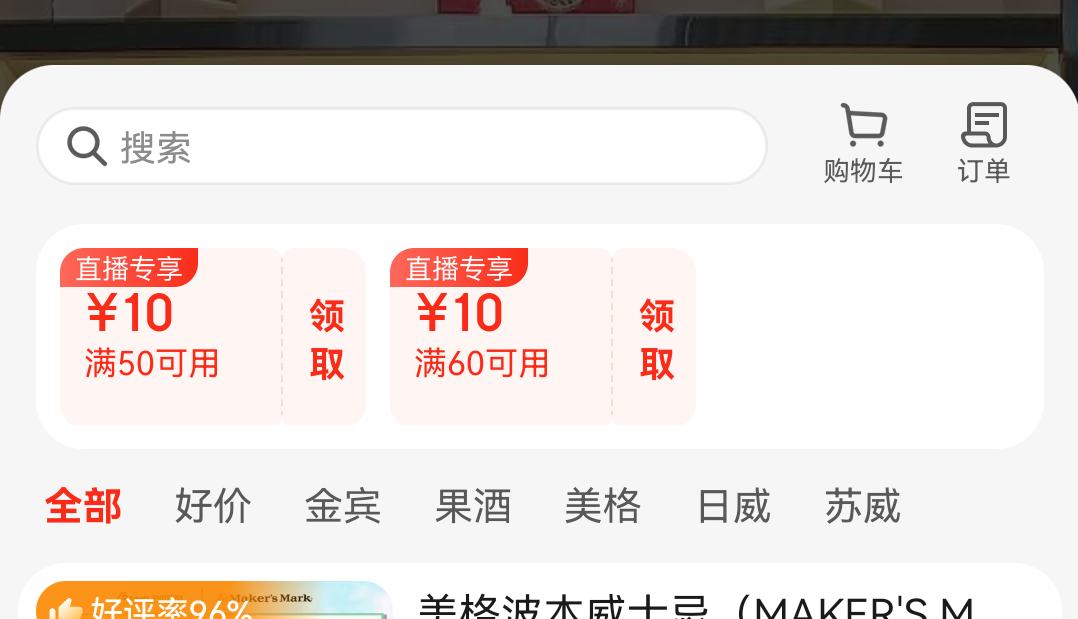The height and width of the screenshot is (619, 1078).
Task: Tap the first 直播专享 coupon label
Action: (x=129, y=268)
